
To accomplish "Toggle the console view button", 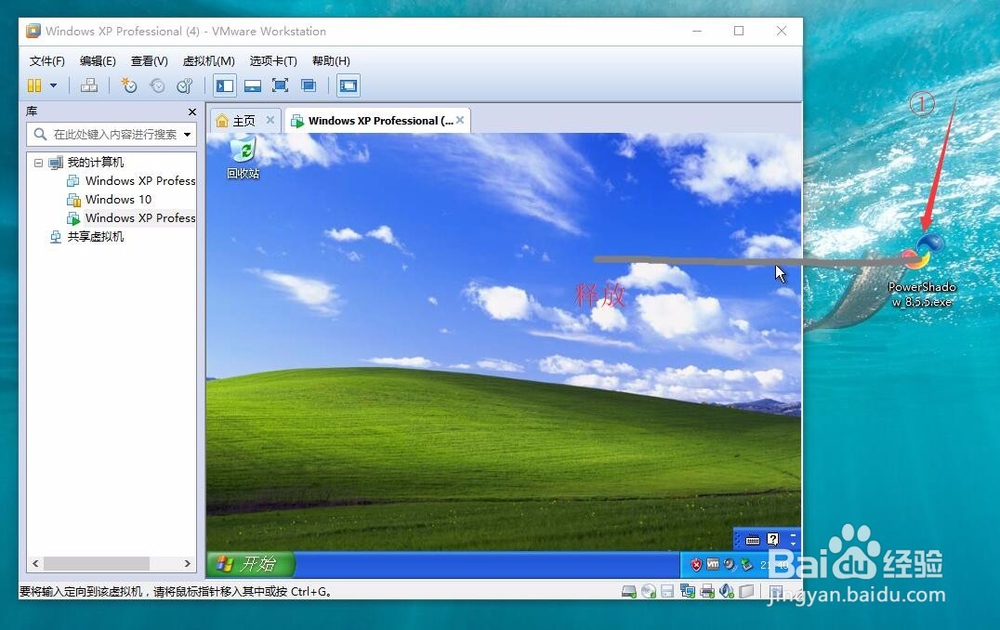I will tap(348, 85).
